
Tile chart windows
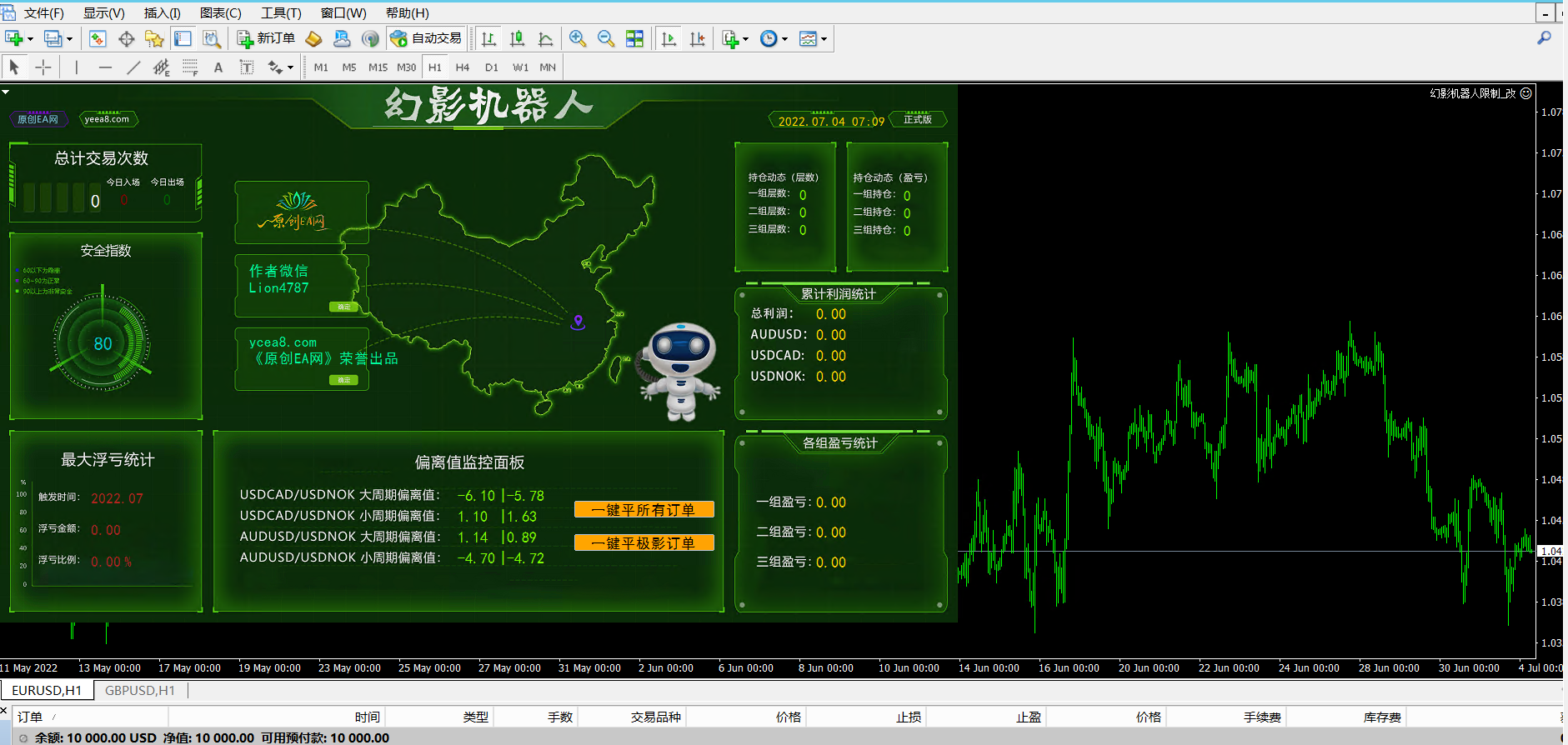tap(634, 38)
